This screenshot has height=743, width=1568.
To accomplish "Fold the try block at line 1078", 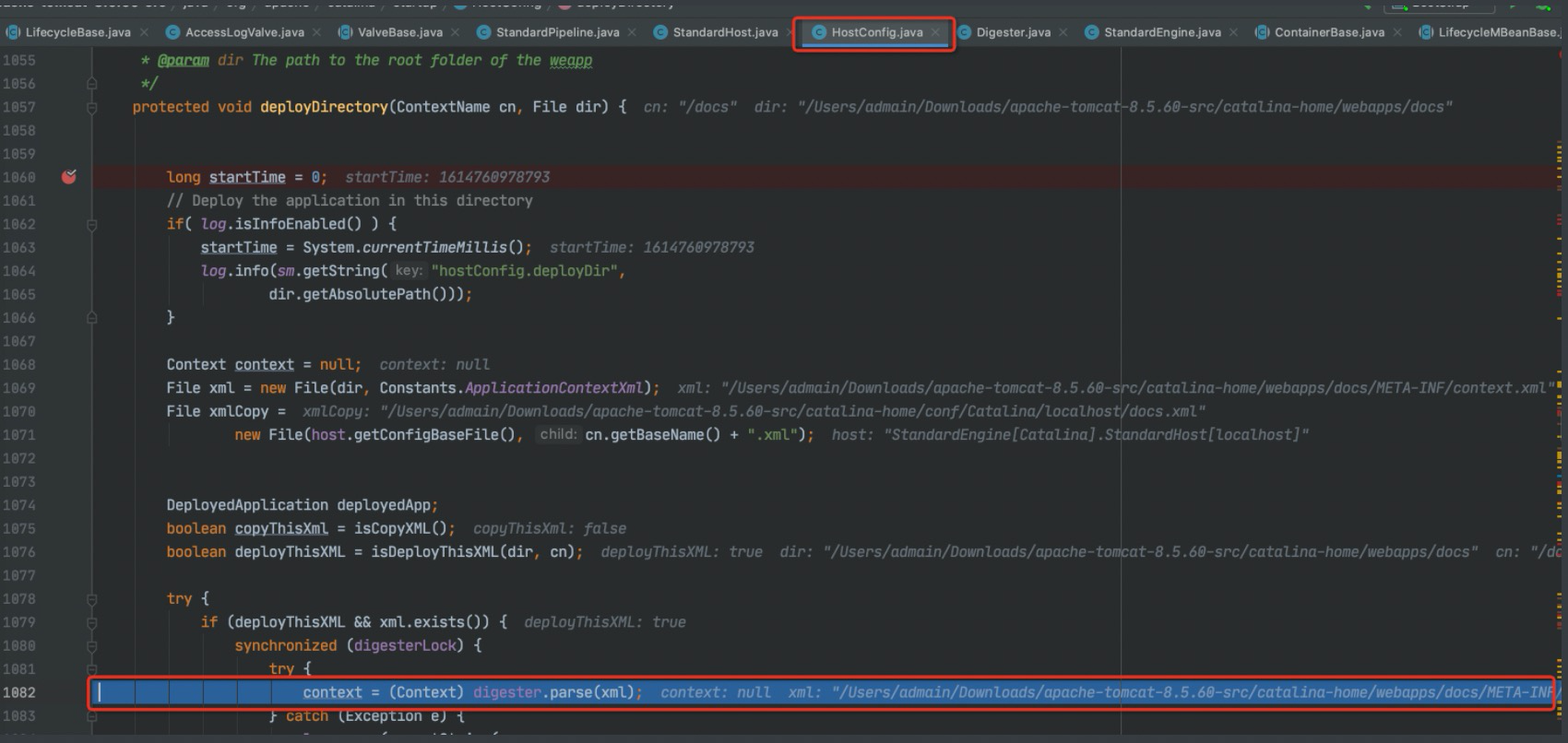I will coord(92,598).
